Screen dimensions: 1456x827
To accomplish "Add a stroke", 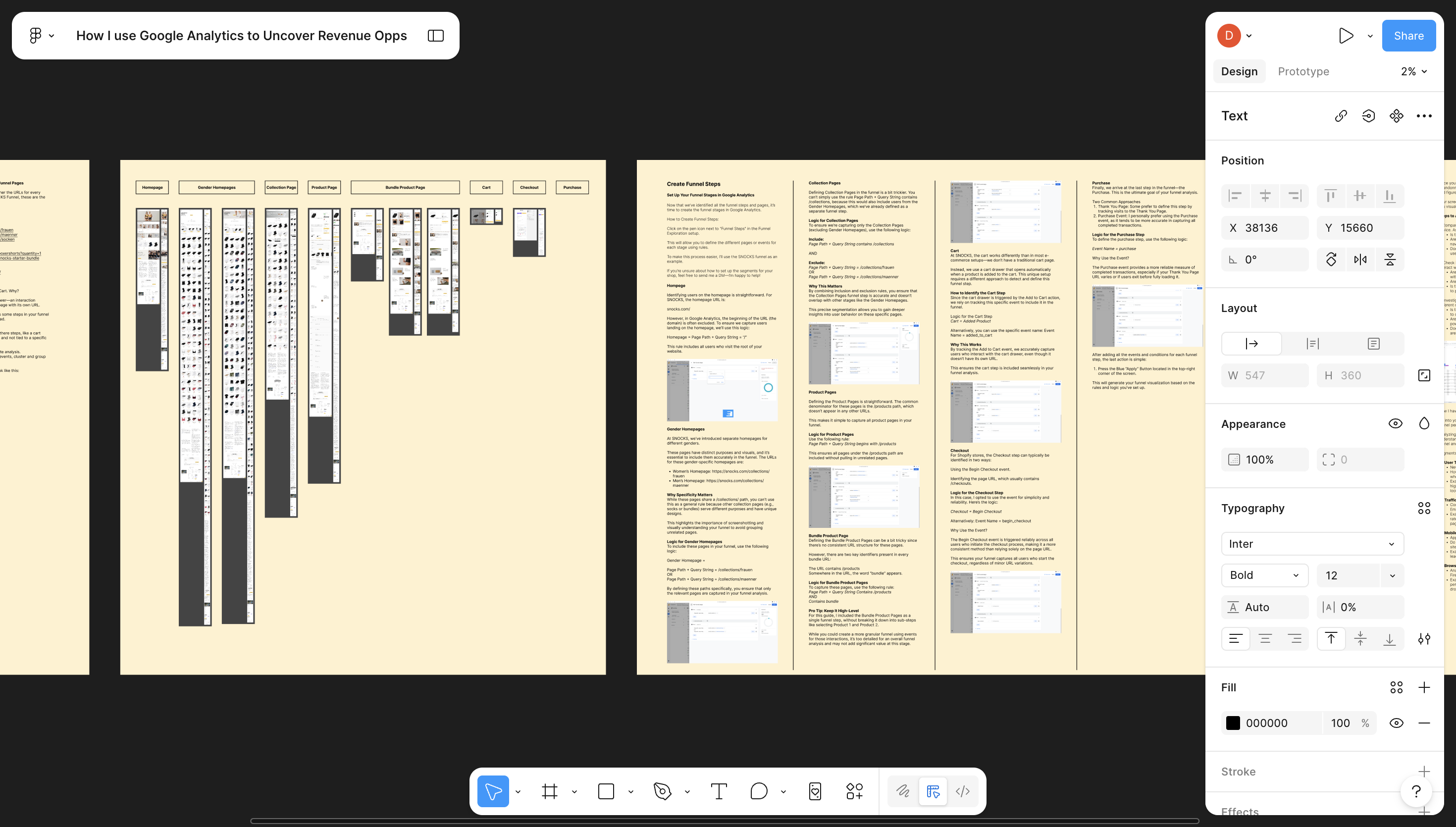I will click(1424, 772).
